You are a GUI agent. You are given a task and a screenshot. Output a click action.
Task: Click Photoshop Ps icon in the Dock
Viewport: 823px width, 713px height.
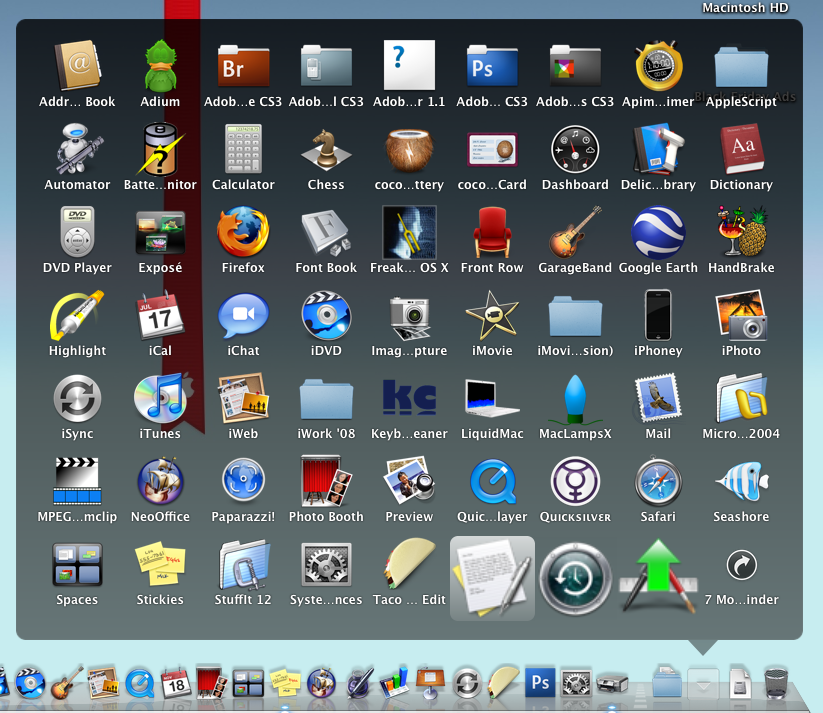click(x=540, y=681)
